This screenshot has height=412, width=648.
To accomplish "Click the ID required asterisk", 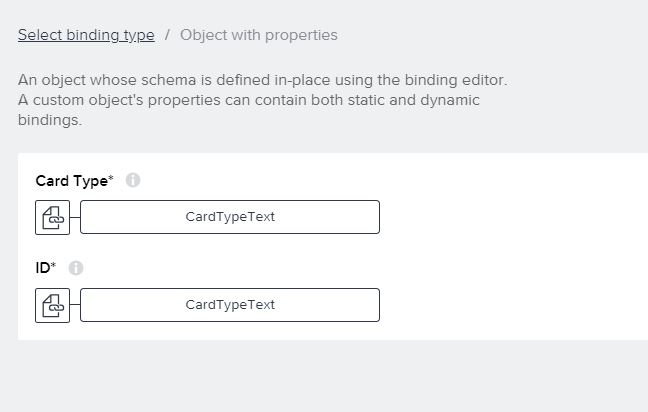I will (53, 265).
